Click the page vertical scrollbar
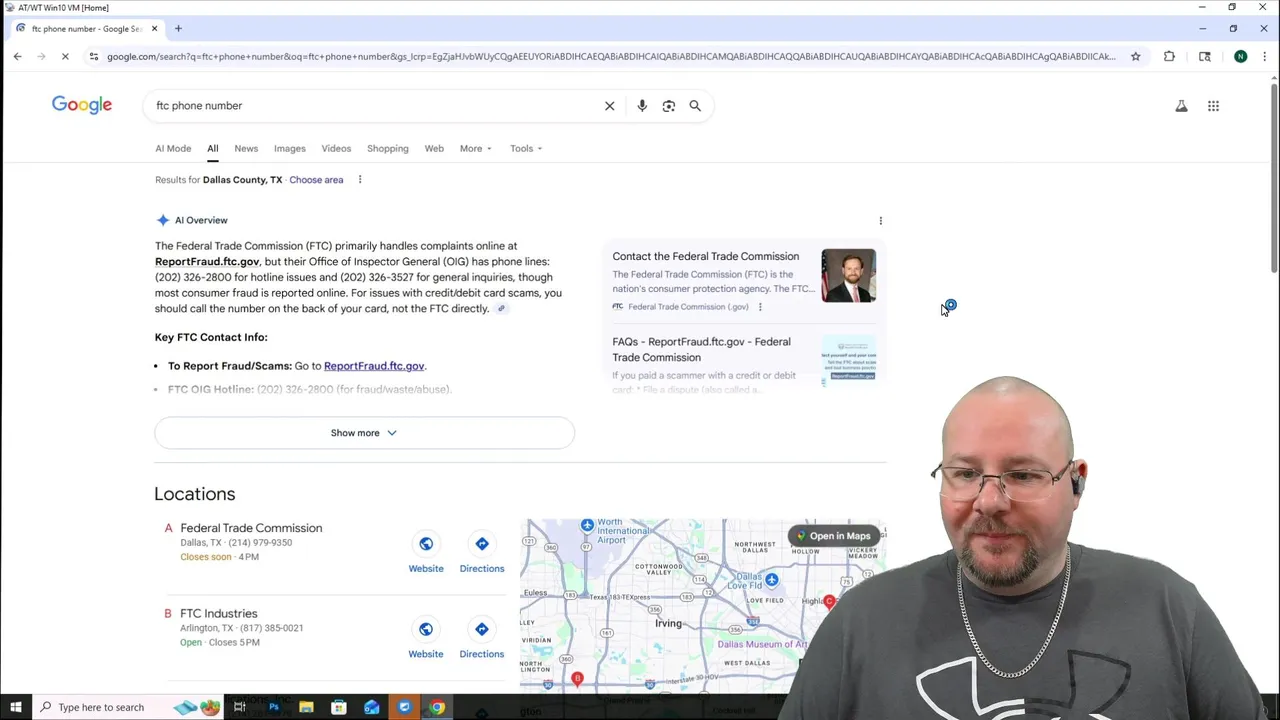1280x720 pixels. point(1273,180)
